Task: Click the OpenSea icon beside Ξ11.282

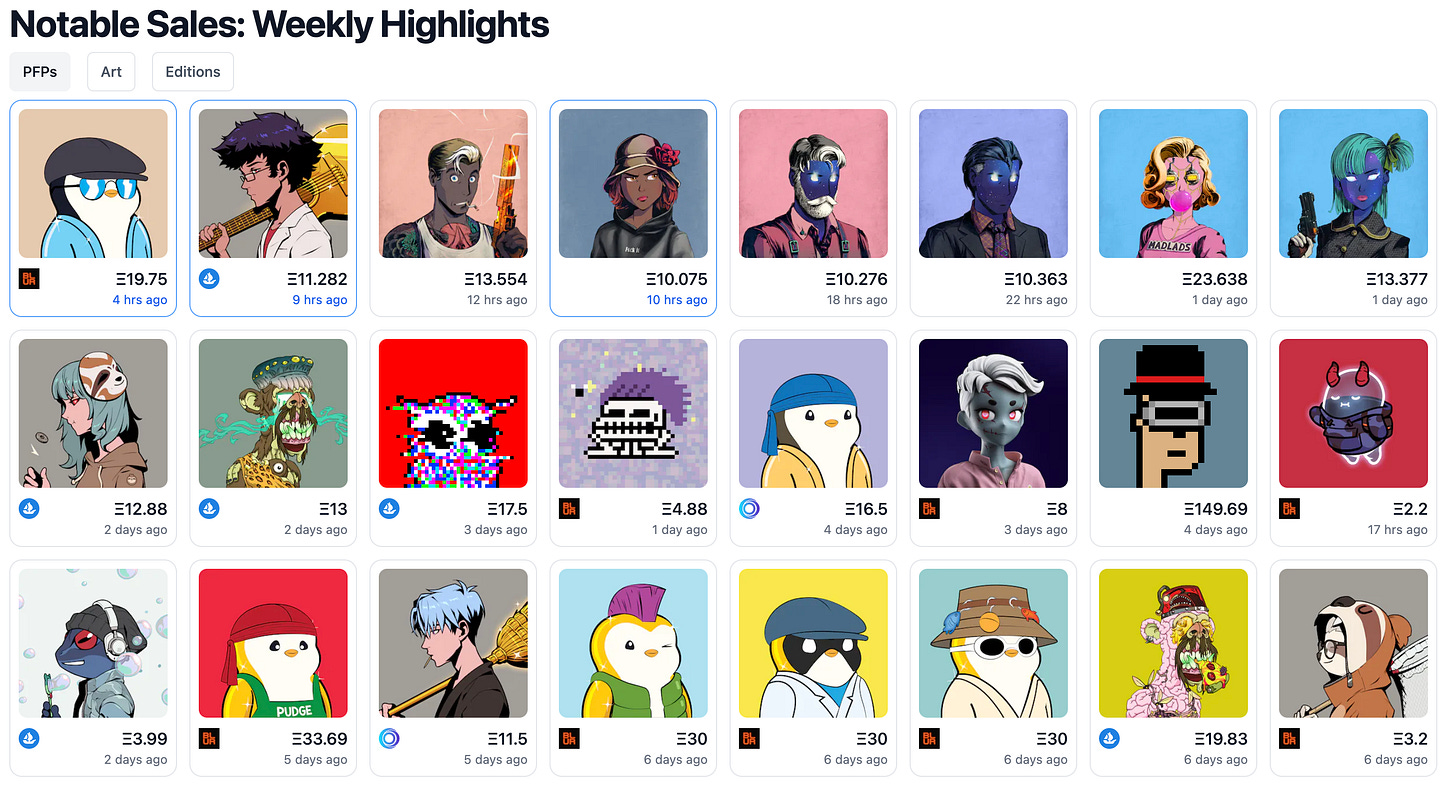Action: 209,279
